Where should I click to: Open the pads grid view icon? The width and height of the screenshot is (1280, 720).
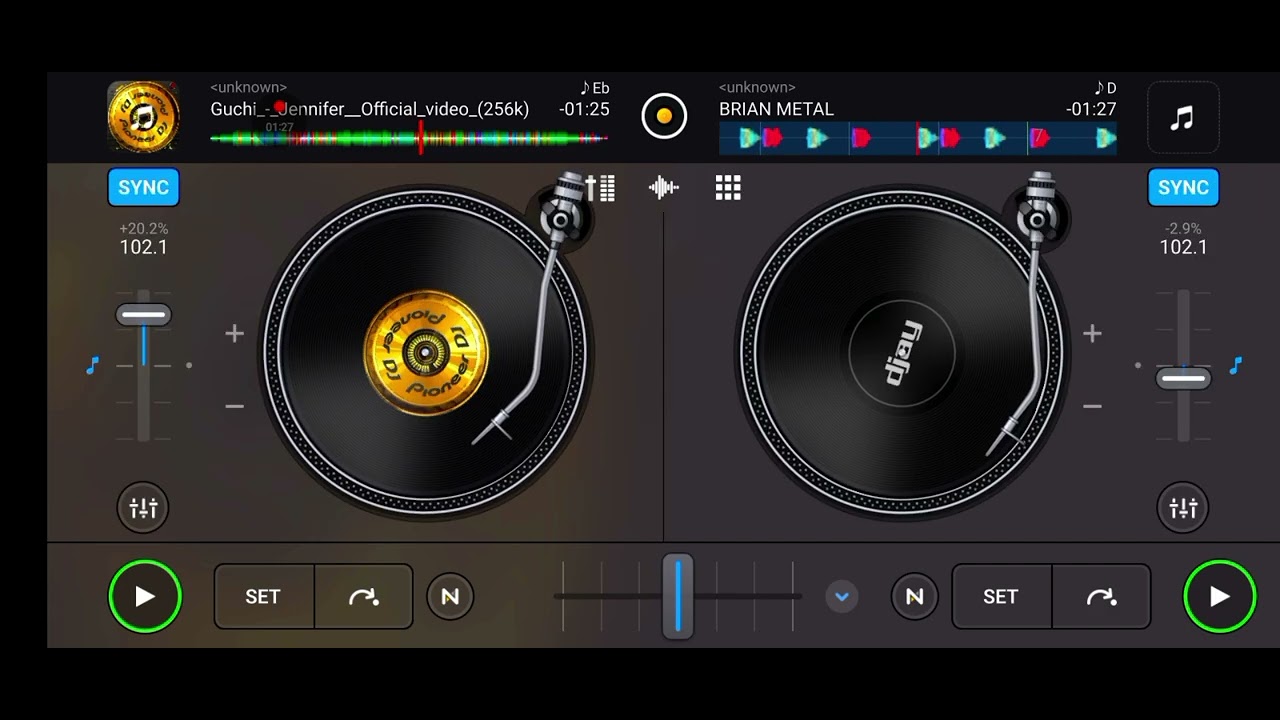coord(728,187)
